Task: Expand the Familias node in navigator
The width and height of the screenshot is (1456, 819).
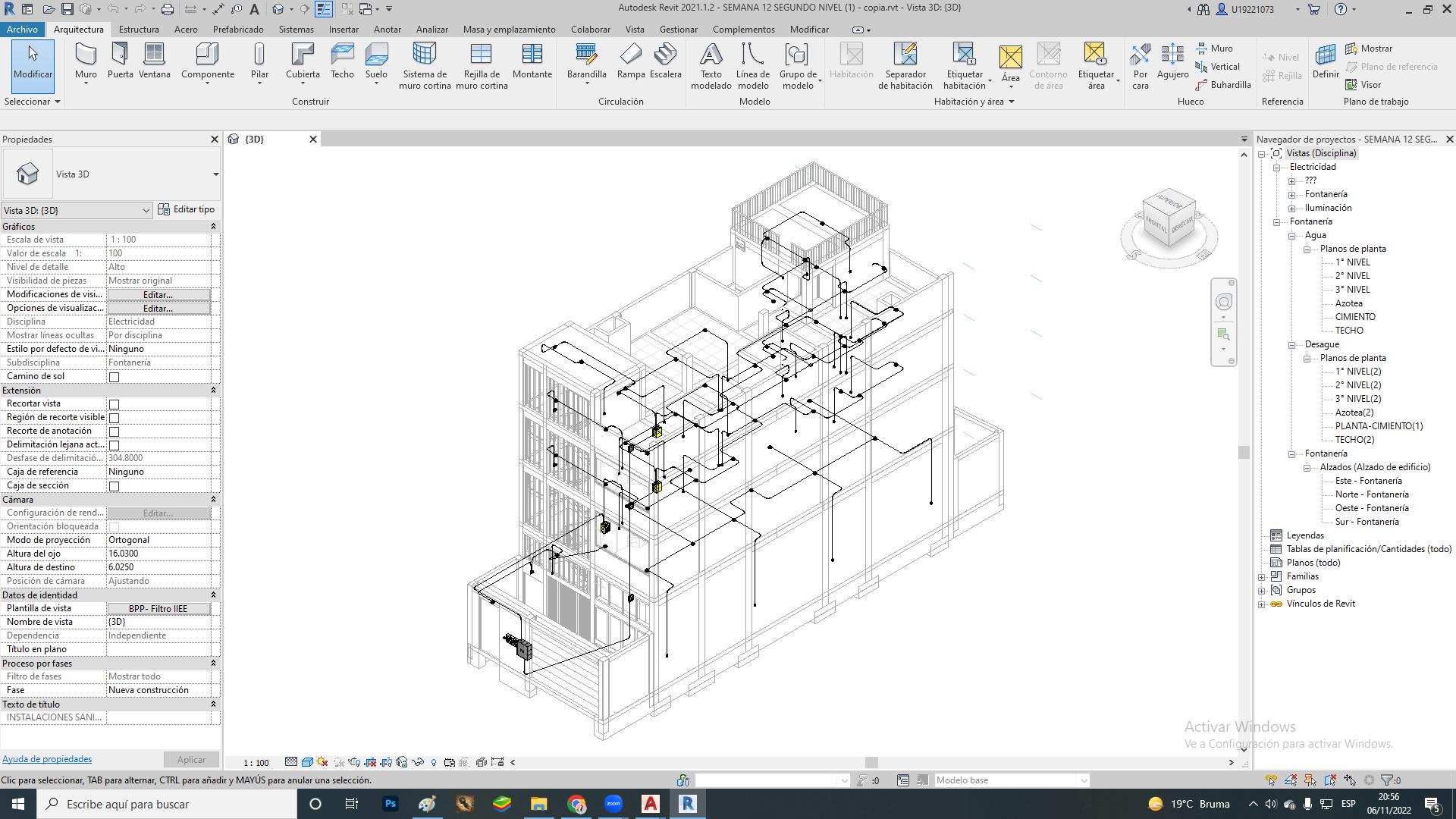Action: point(1262,577)
